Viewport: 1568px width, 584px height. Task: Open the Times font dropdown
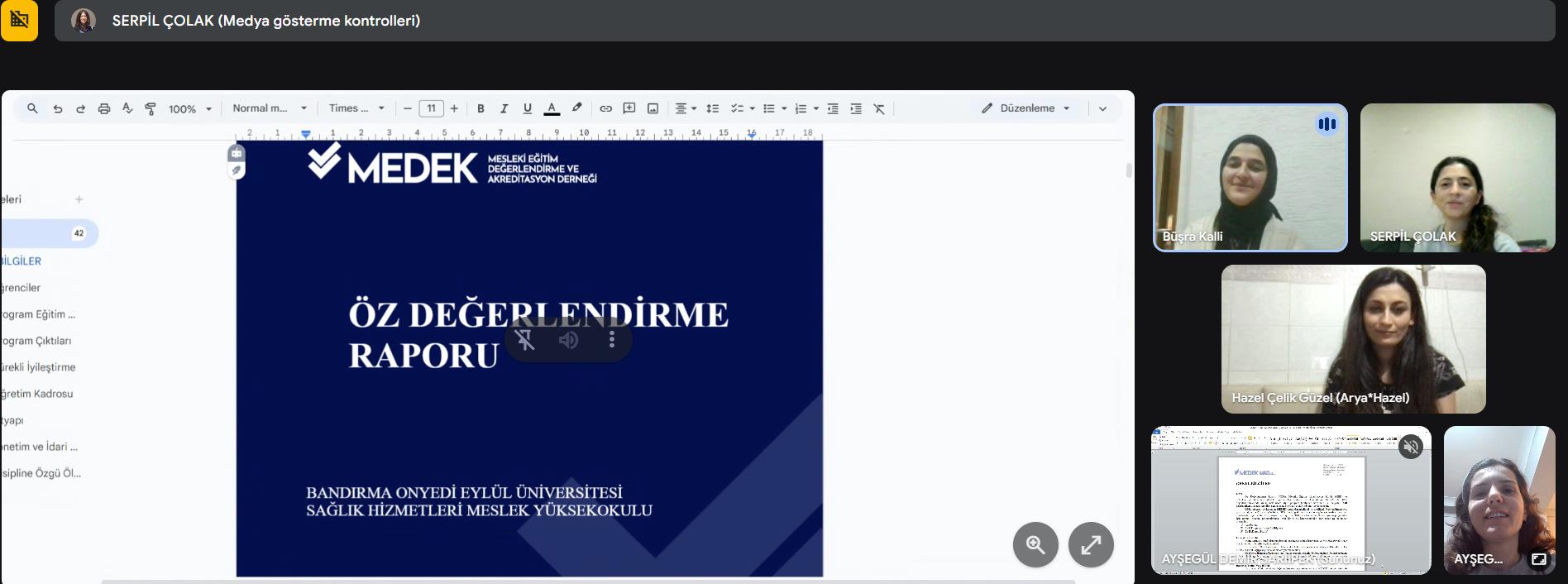[x=356, y=108]
